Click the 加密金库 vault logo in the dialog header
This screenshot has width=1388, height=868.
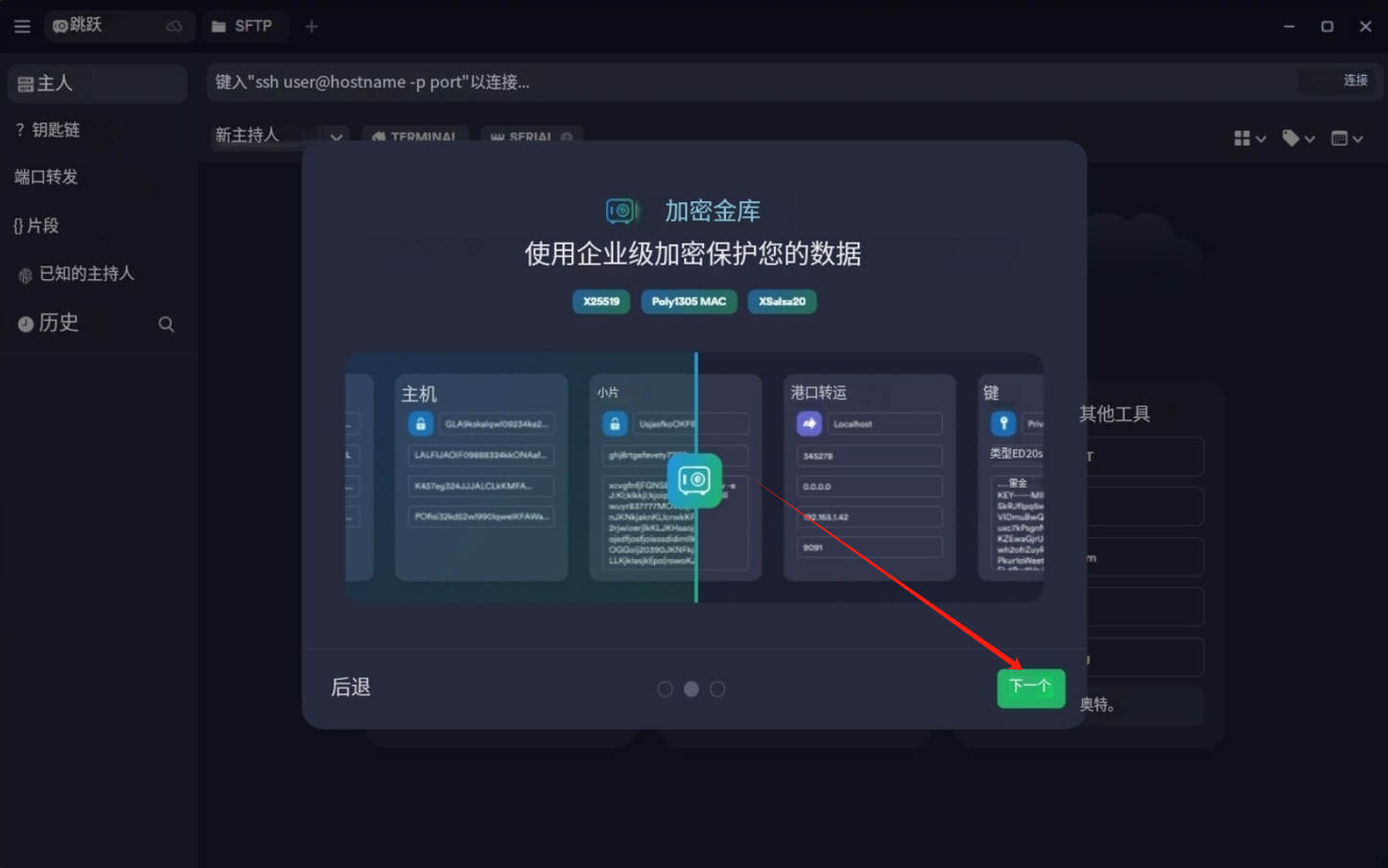[622, 210]
